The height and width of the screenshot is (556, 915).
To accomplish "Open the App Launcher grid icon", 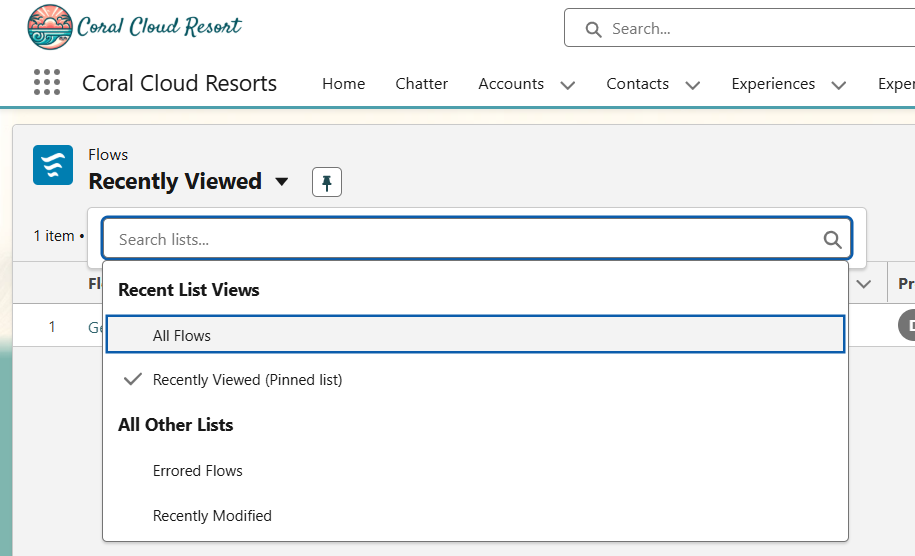I will click(47, 83).
